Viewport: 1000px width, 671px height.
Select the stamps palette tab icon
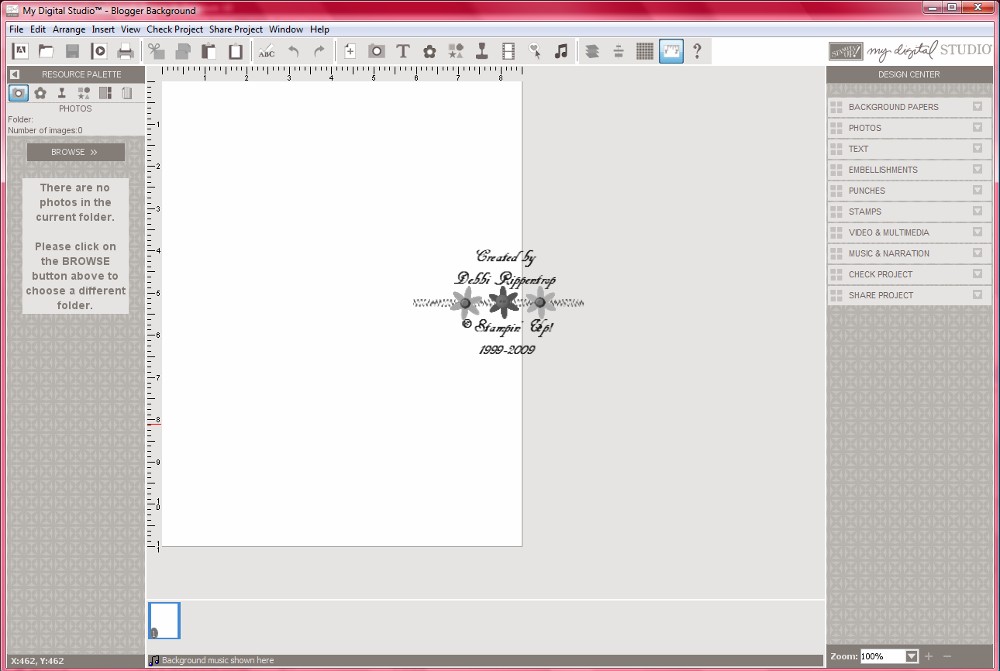[x=62, y=93]
